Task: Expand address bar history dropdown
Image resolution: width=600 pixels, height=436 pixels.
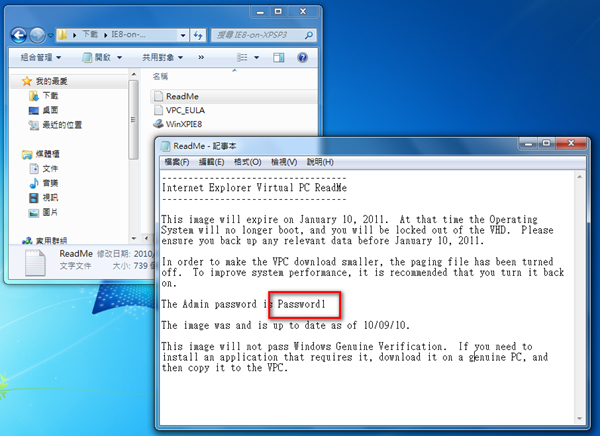Action: (183, 35)
